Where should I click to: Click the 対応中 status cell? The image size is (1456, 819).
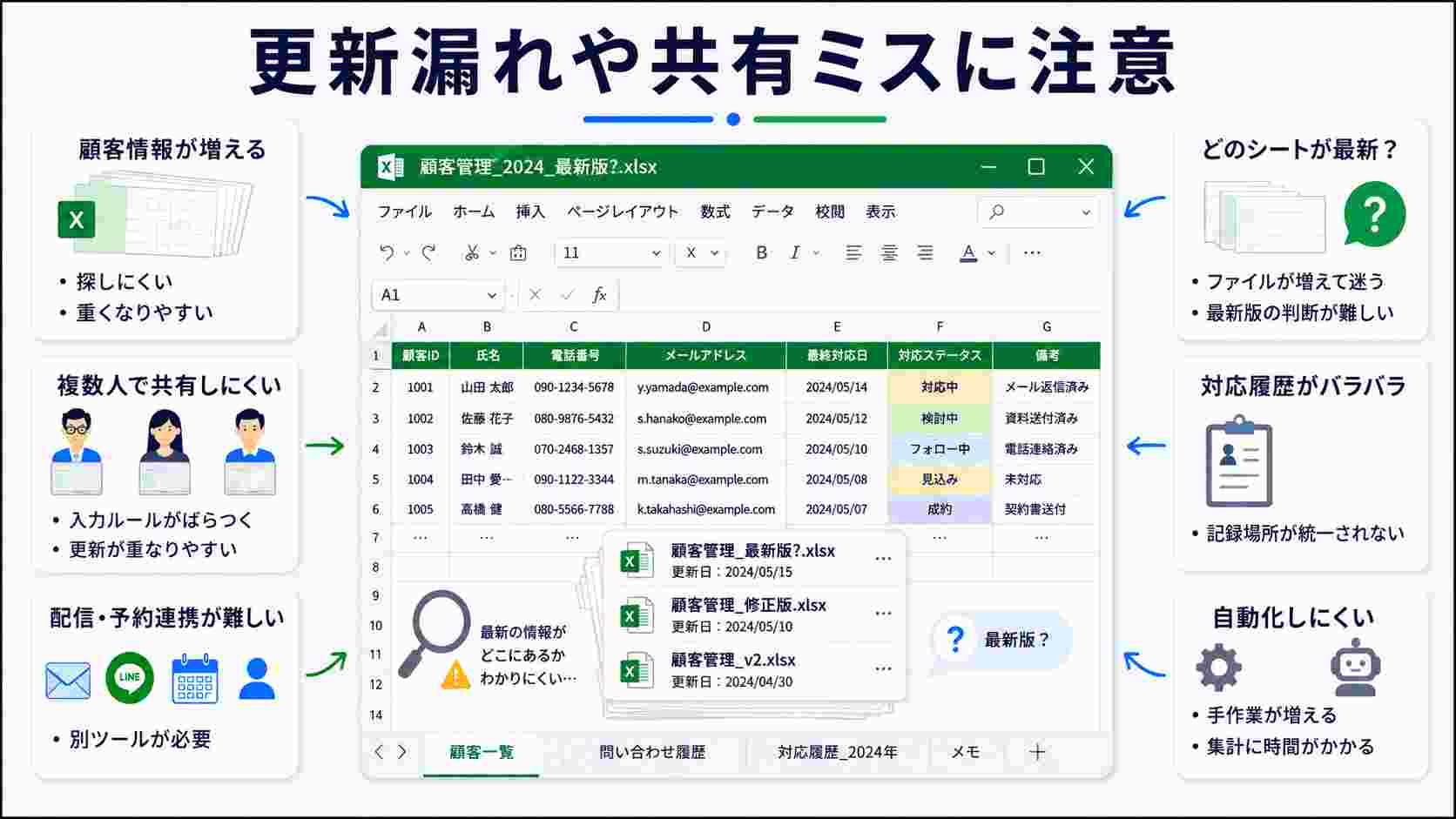940,386
